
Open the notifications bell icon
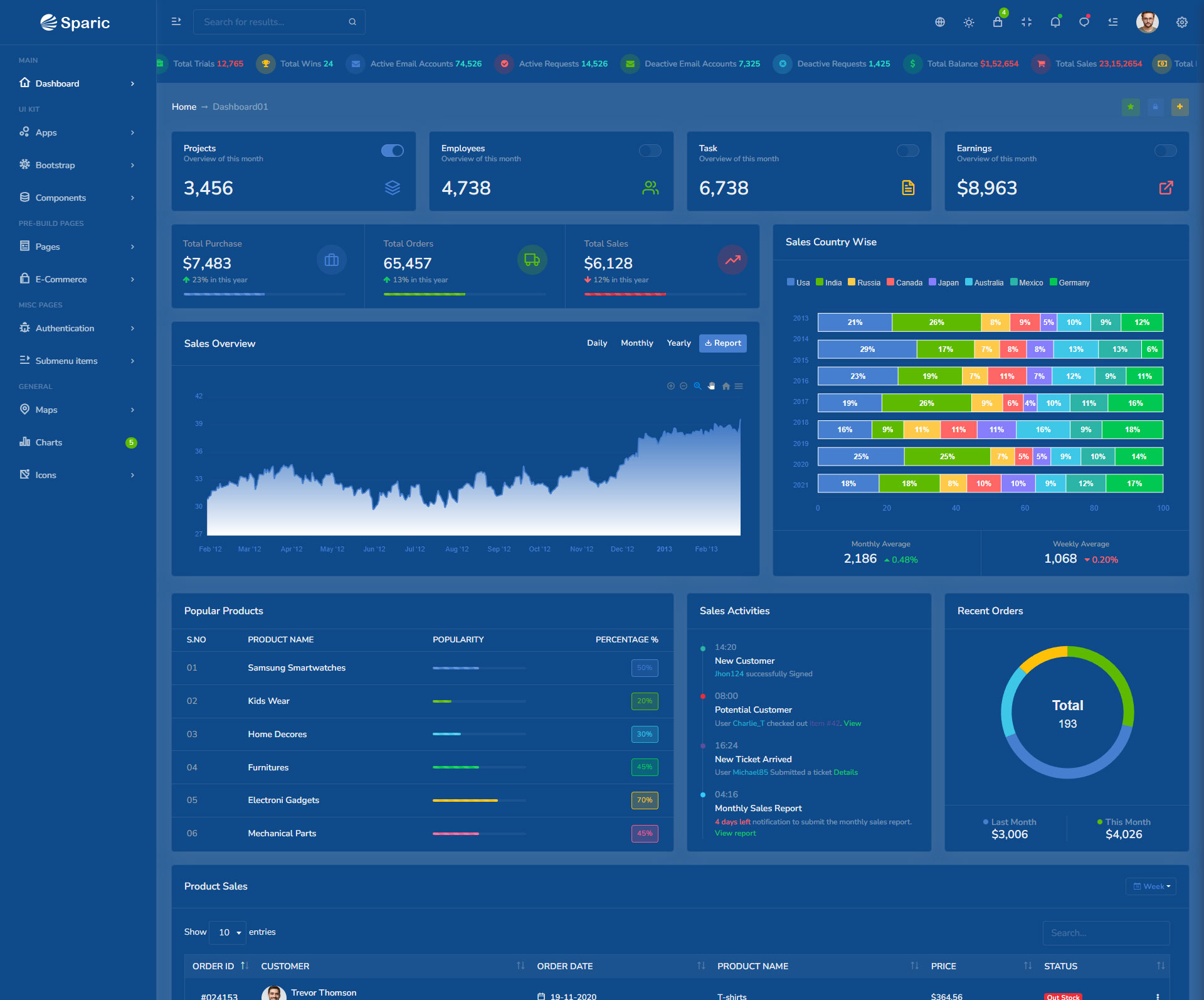click(x=1055, y=22)
